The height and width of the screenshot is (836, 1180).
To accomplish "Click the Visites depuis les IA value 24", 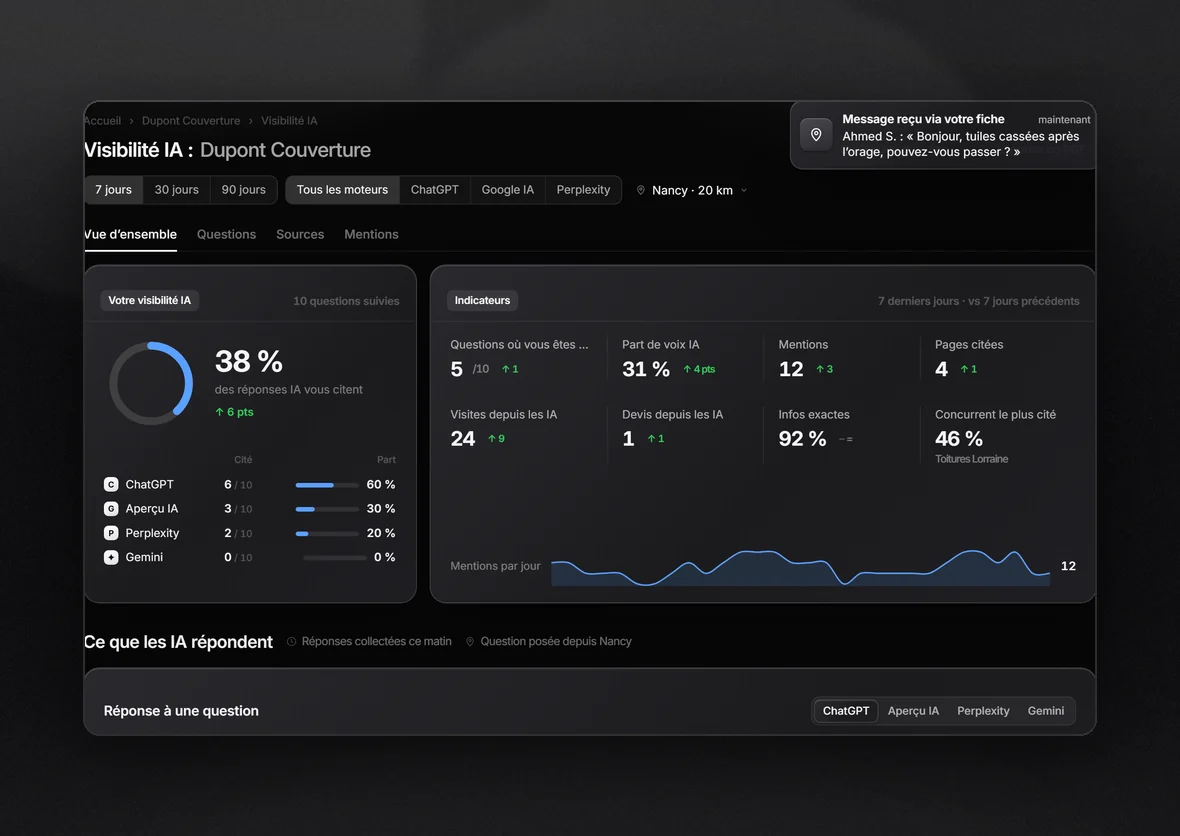I will click(463, 439).
